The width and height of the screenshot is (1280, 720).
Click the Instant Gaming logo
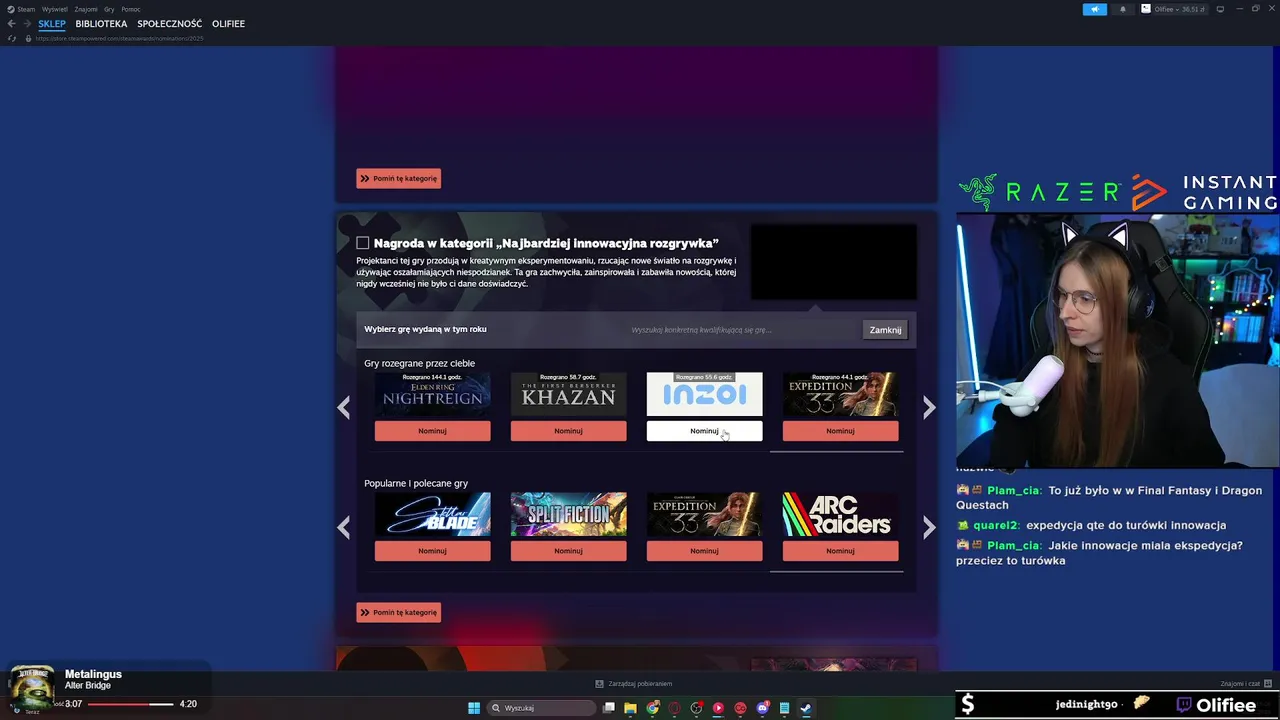click(1205, 192)
